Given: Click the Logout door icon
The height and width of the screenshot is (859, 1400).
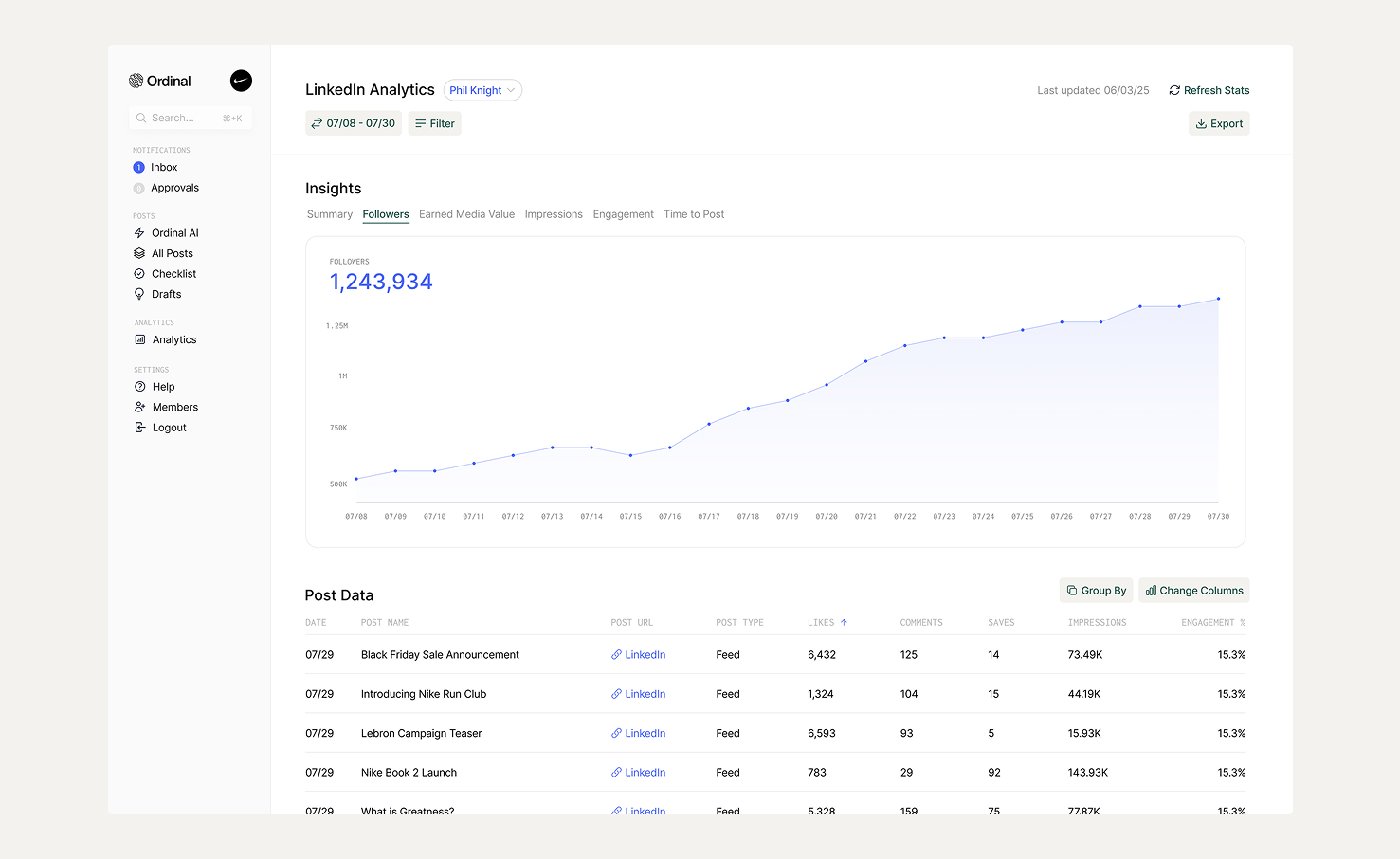Looking at the screenshot, I should click(x=140, y=428).
